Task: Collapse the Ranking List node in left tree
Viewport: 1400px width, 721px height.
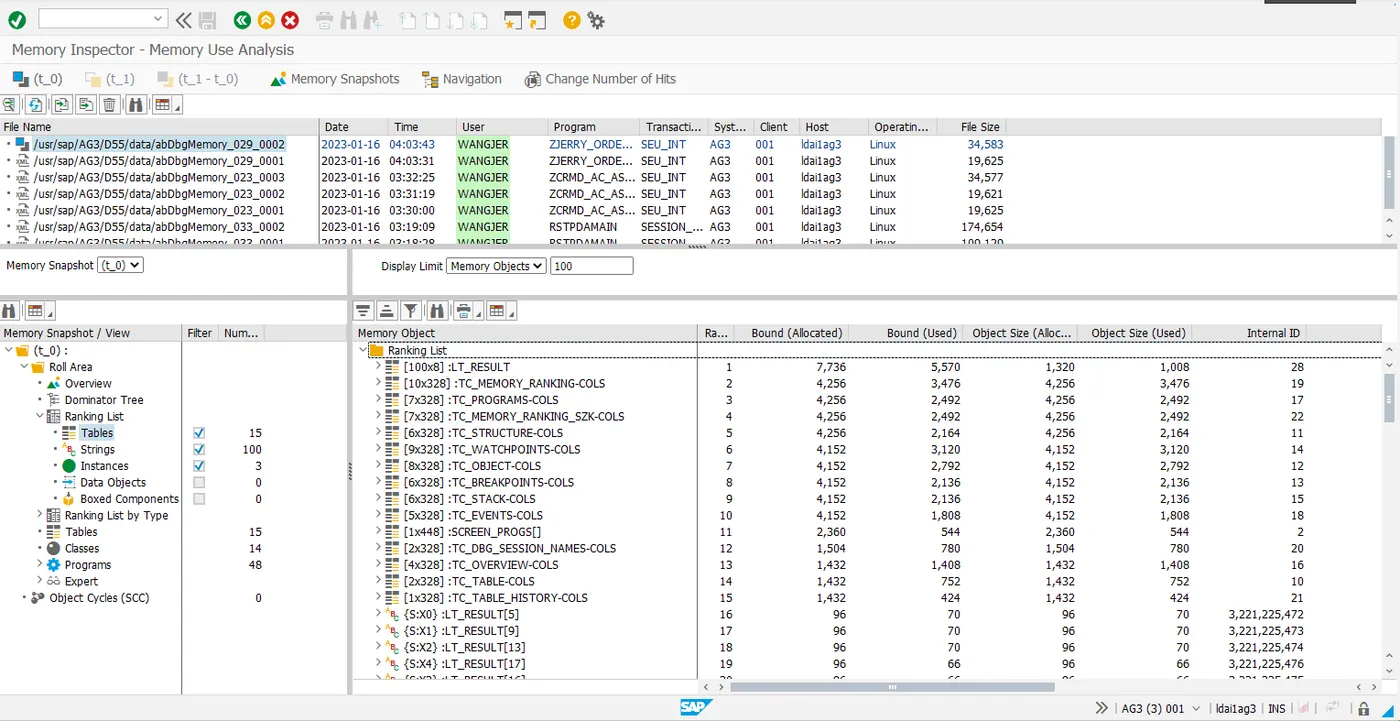Action: coord(40,416)
